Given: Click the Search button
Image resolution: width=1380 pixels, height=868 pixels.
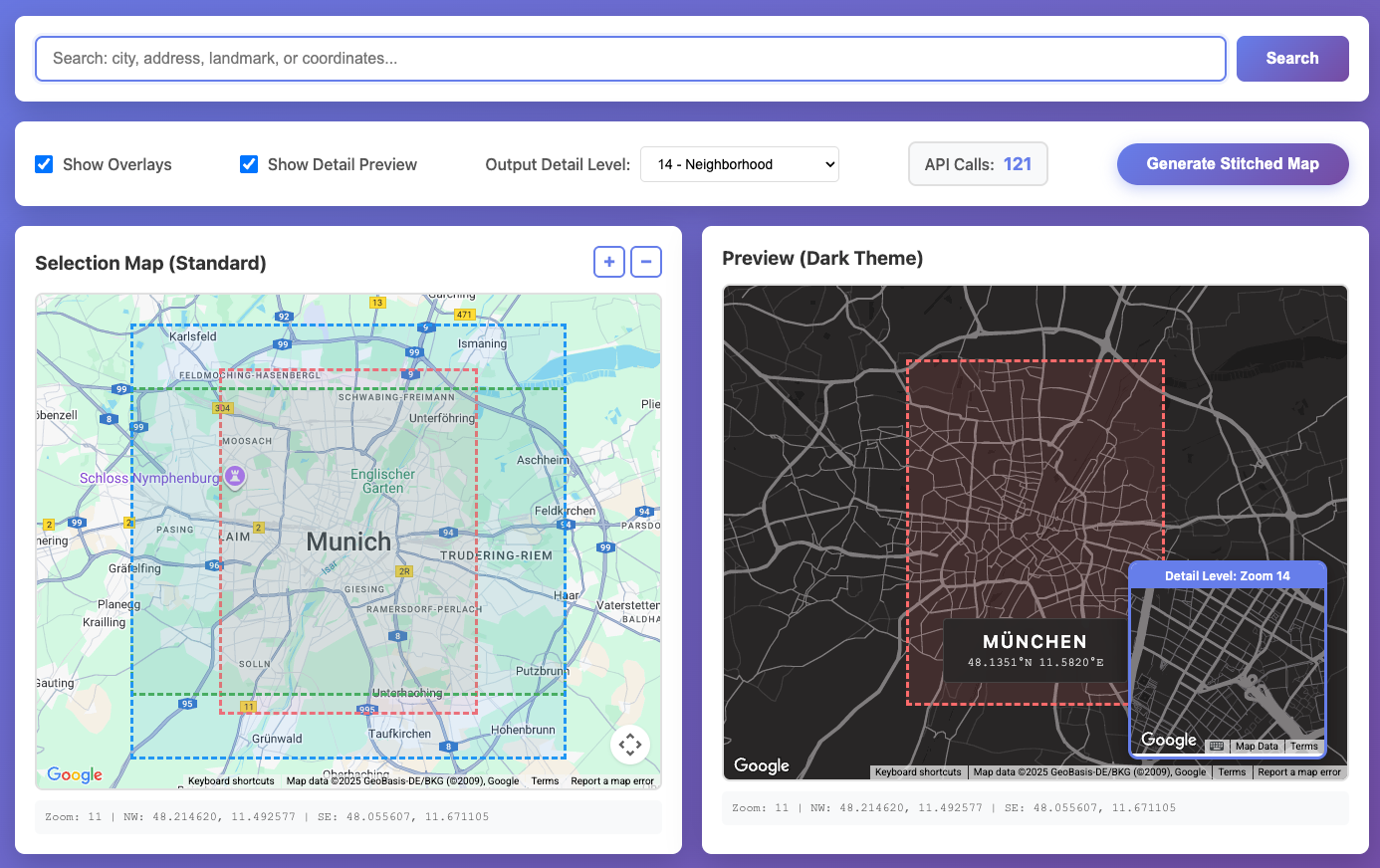Looking at the screenshot, I should click(1292, 59).
